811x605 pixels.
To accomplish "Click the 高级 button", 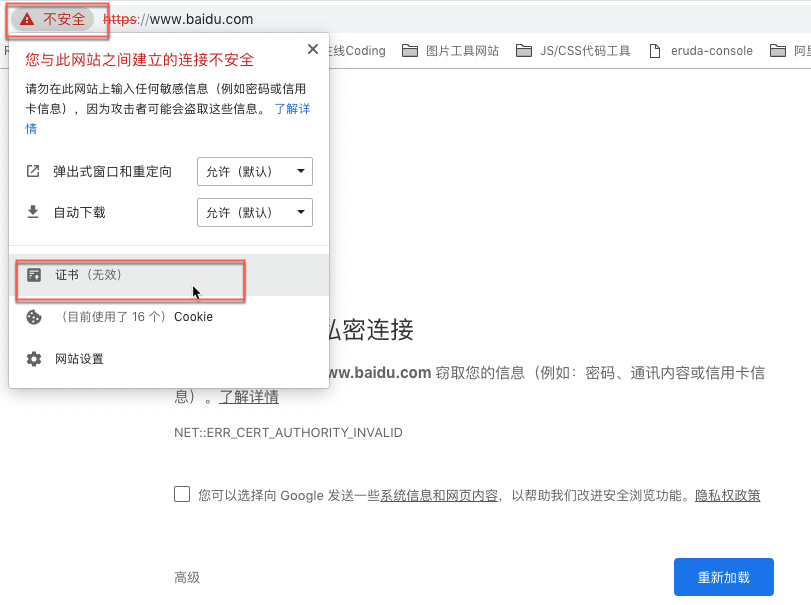I will pyautogui.click(x=187, y=577).
